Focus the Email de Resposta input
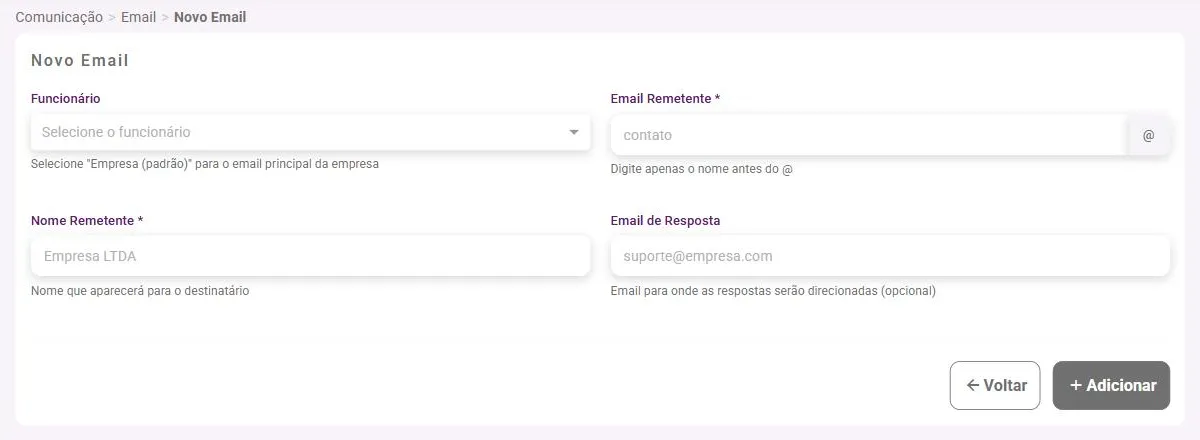This screenshot has width=1200, height=440. (x=890, y=256)
